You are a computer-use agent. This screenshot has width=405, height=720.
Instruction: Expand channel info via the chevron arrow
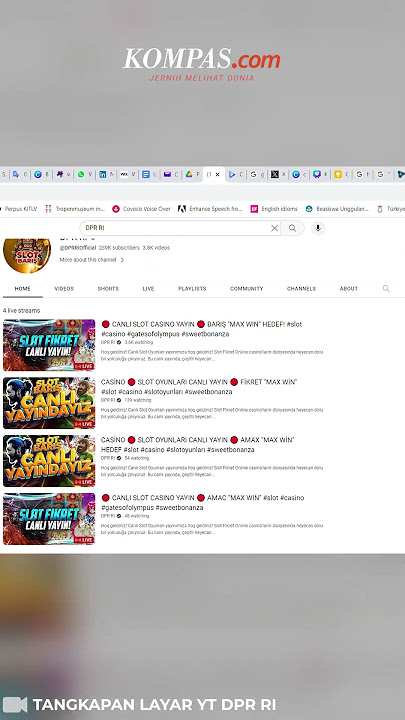point(122,260)
